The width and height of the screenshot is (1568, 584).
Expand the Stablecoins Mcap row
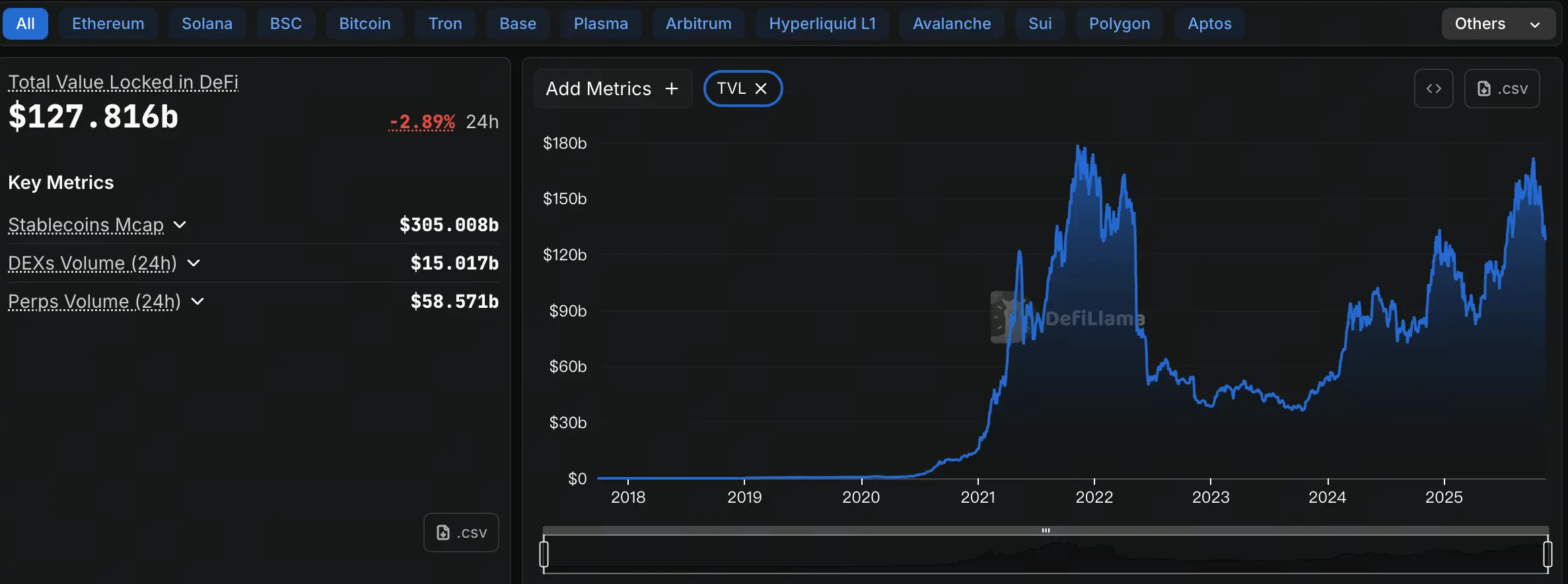click(x=180, y=225)
